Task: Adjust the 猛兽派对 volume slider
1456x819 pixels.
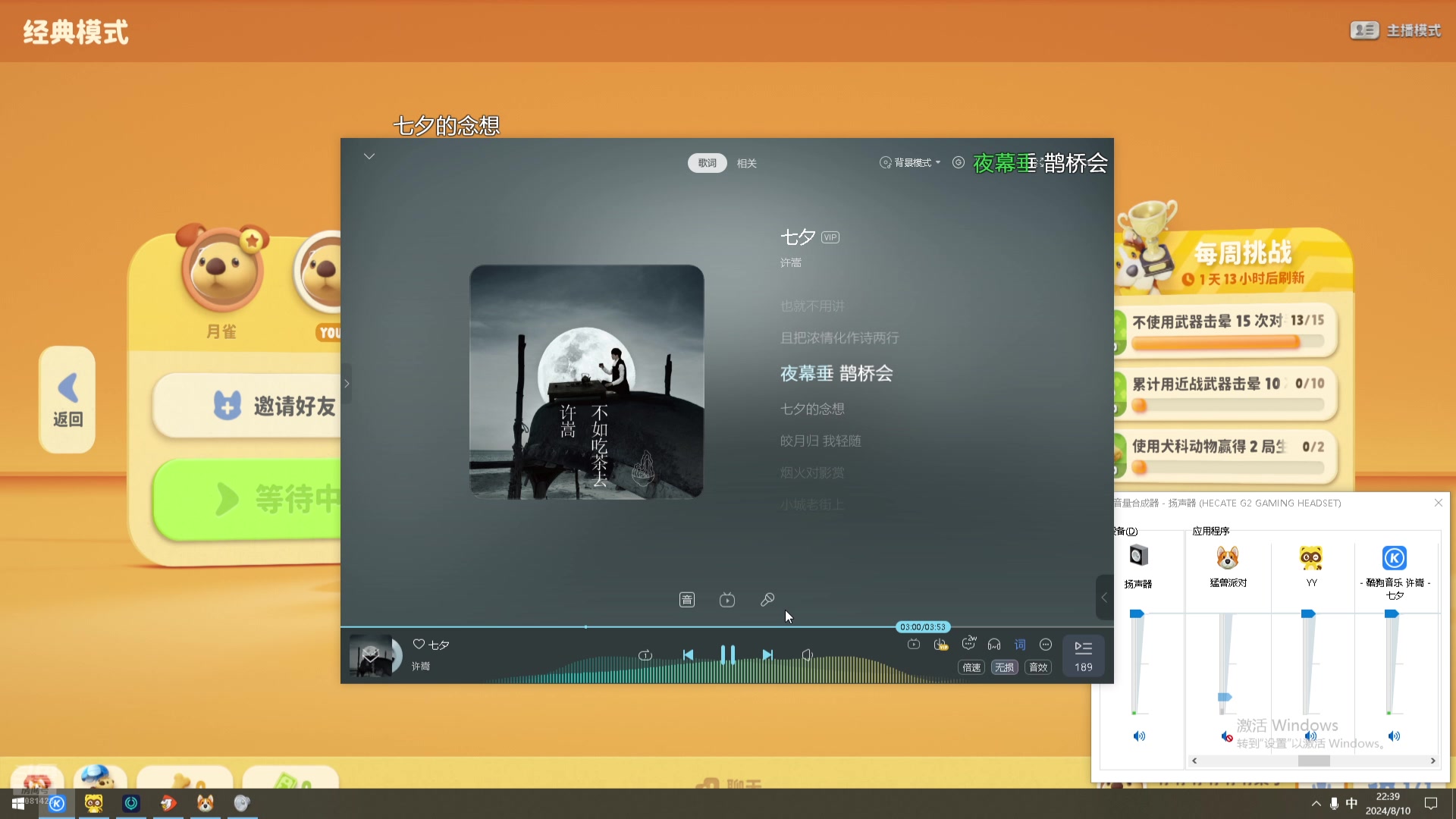Action: click(x=1225, y=696)
